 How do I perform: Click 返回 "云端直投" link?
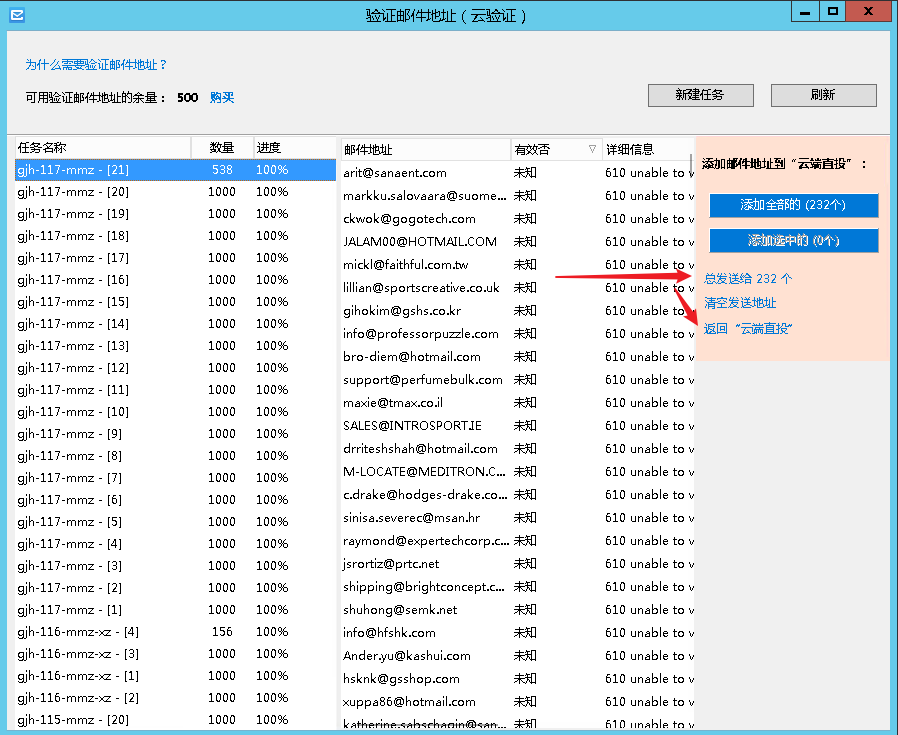(748, 328)
